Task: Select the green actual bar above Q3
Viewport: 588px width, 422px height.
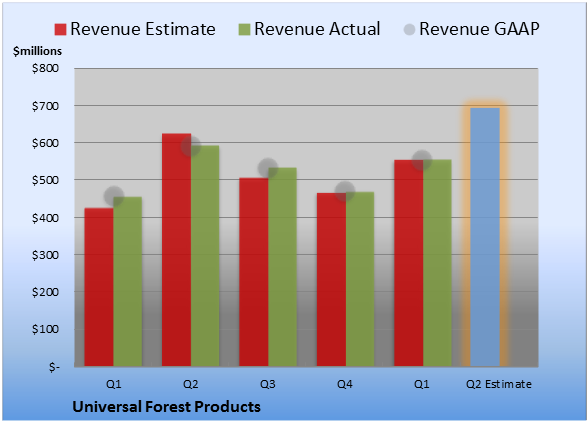Action: (x=282, y=267)
